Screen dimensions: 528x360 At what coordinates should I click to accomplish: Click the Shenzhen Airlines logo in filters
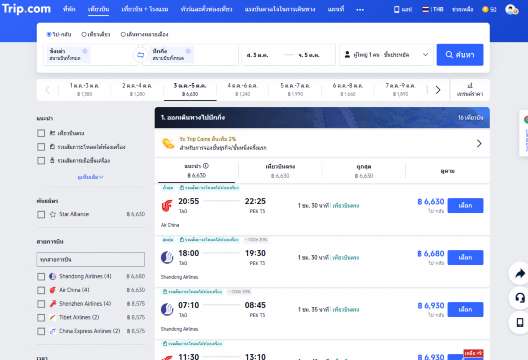tap(53, 304)
